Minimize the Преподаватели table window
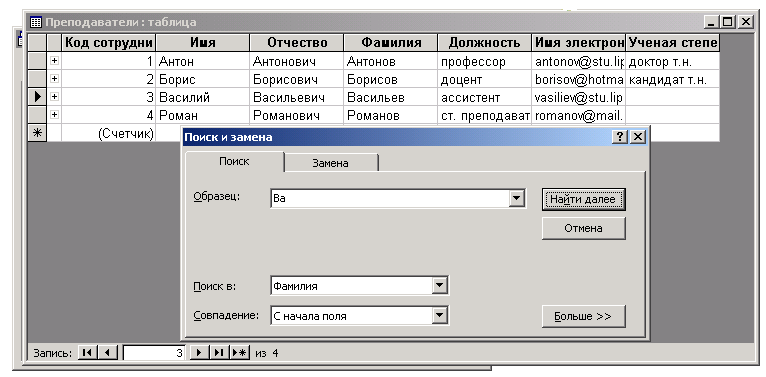Viewport: 766px width, 377px height. pos(711,22)
